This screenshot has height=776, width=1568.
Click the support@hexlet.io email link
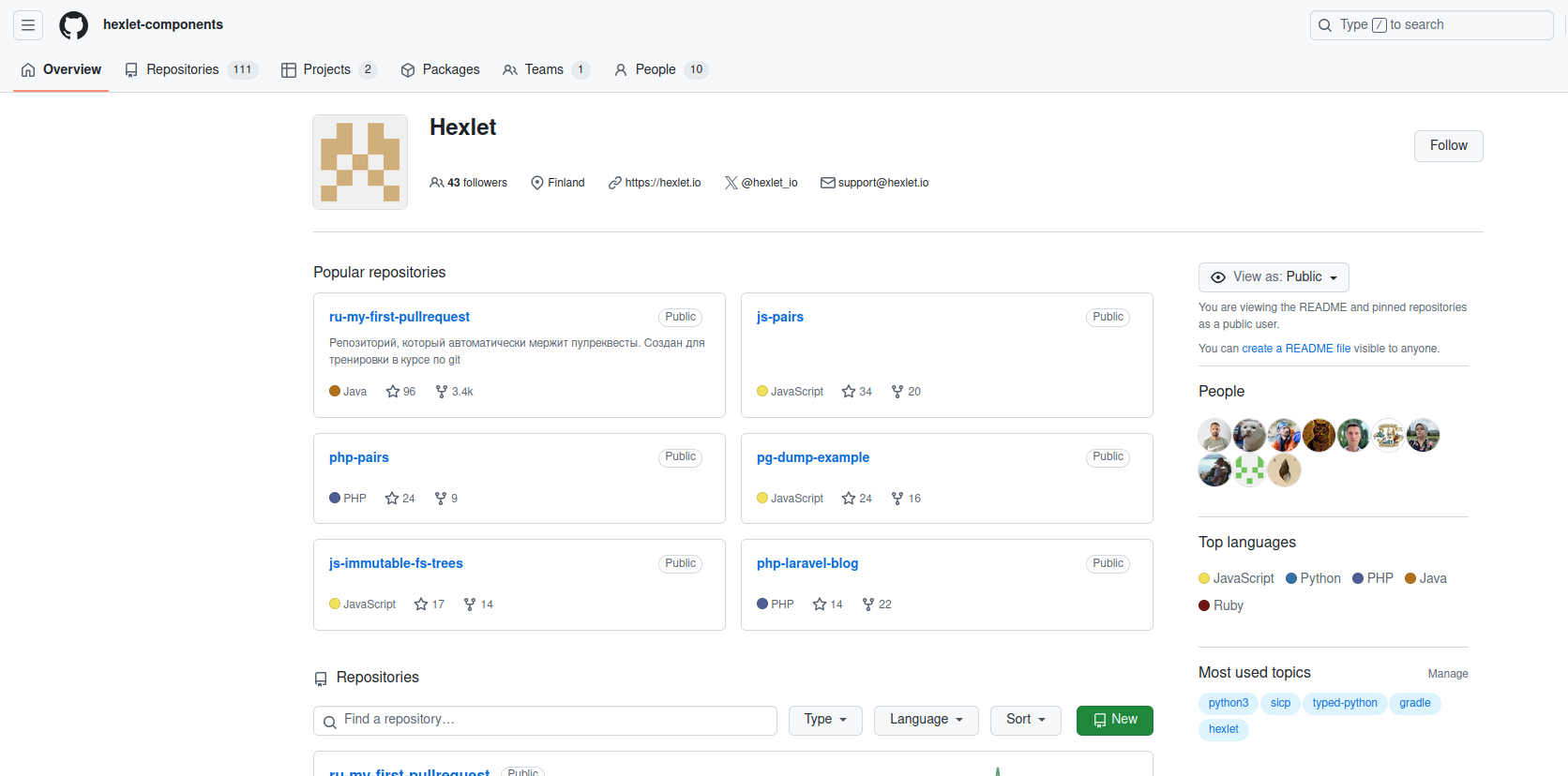click(883, 183)
